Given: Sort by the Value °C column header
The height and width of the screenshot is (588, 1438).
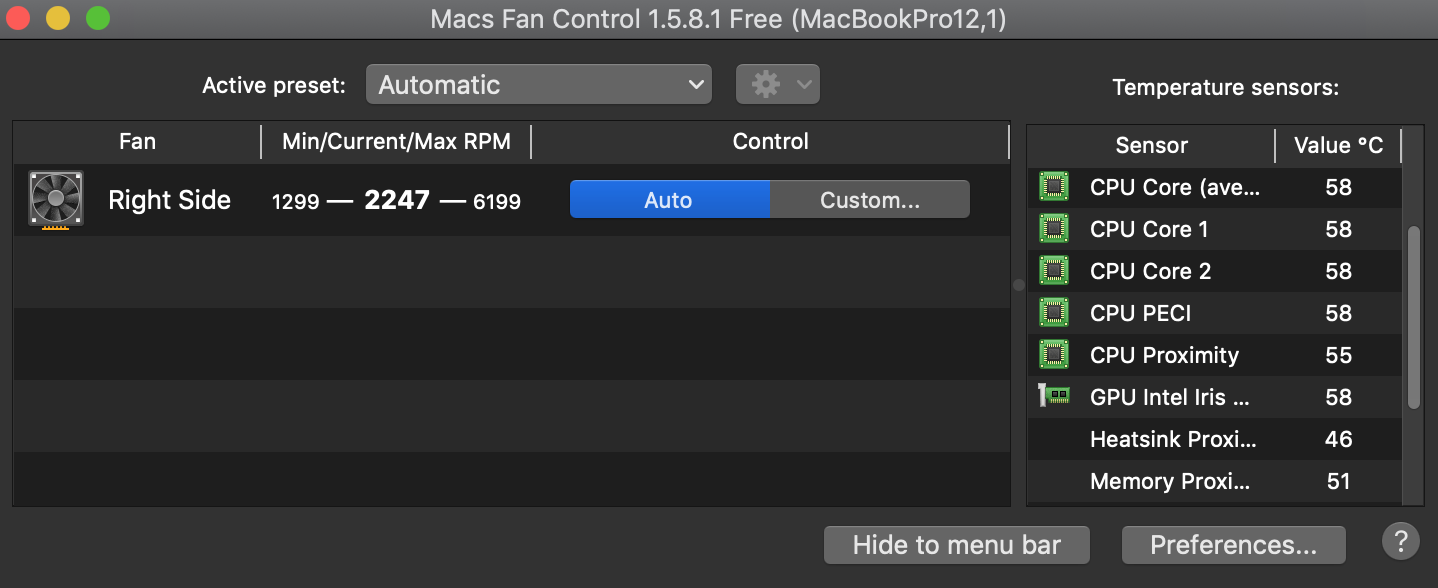Looking at the screenshot, I should [x=1338, y=145].
